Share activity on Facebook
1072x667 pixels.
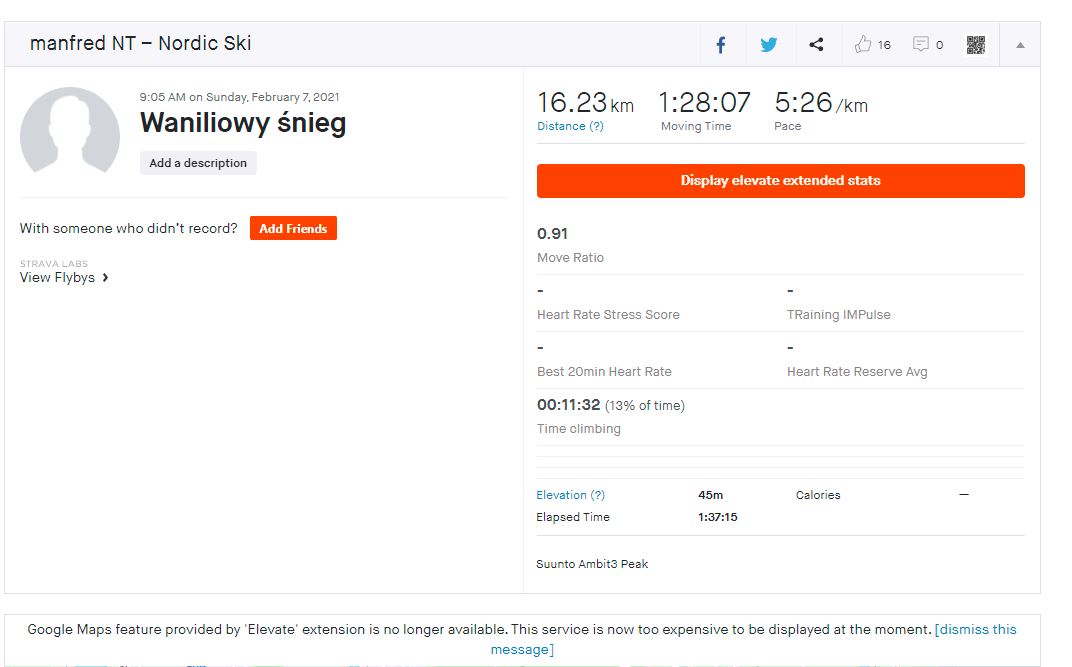(x=720, y=45)
